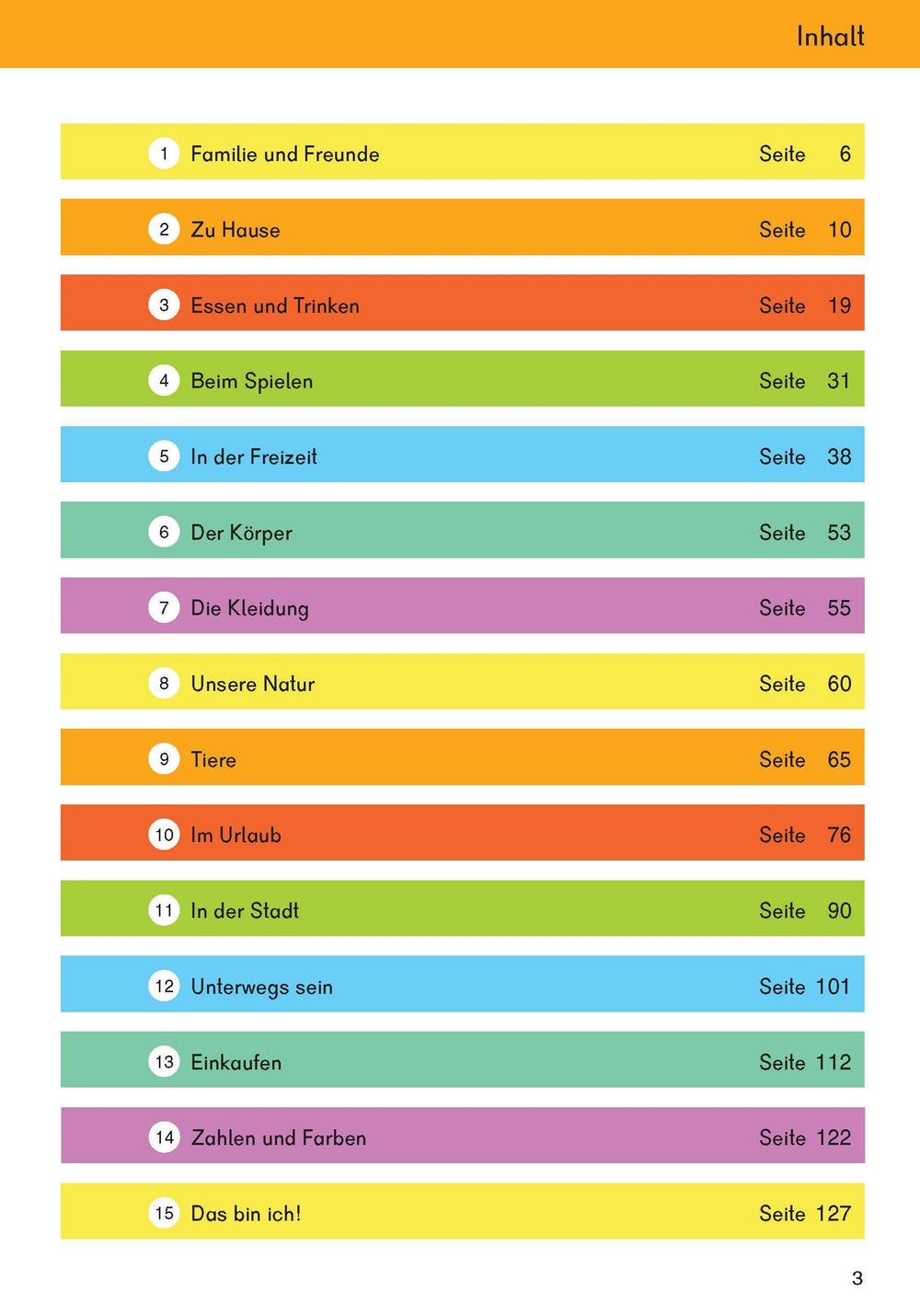
Task: Click the Im Urlaub chapter title
Action: [236, 835]
